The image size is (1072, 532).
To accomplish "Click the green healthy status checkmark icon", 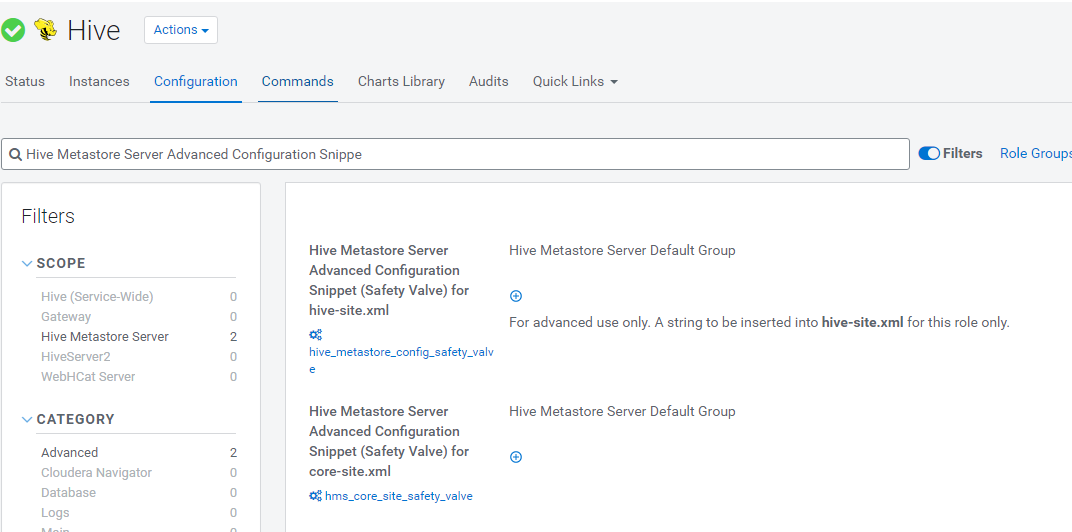I will pos(13,30).
